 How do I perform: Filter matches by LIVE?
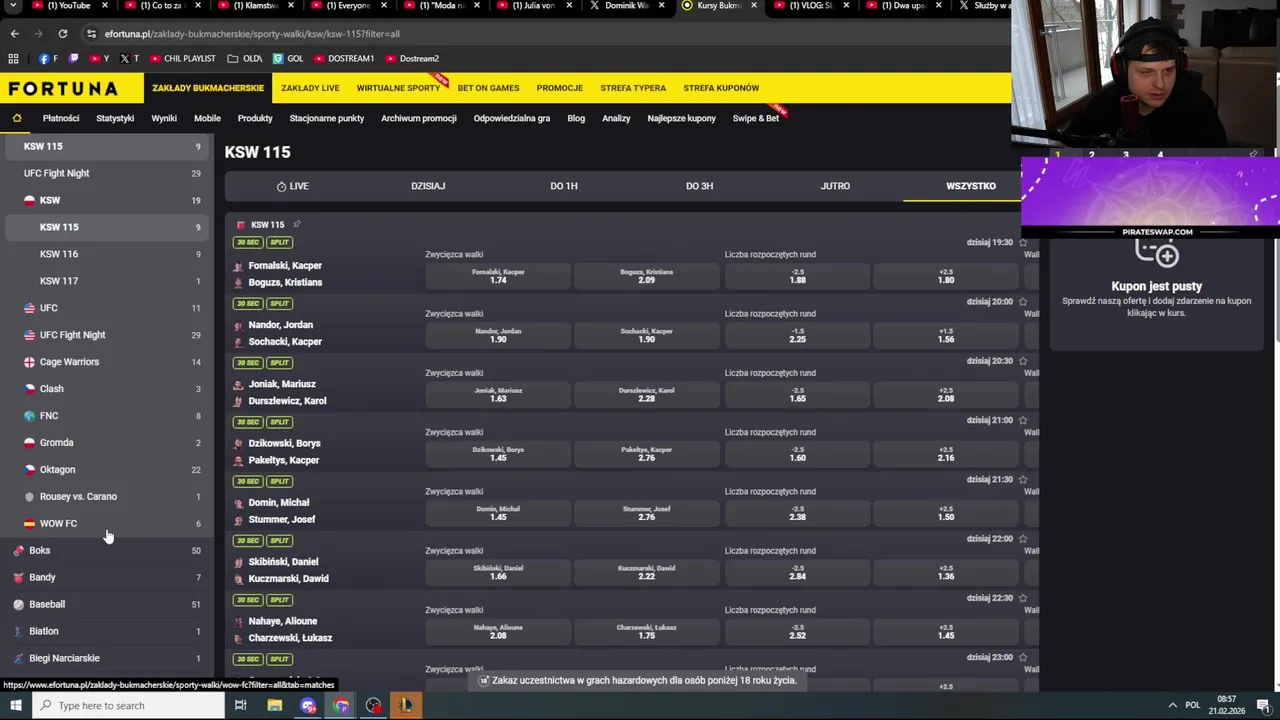point(292,186)
